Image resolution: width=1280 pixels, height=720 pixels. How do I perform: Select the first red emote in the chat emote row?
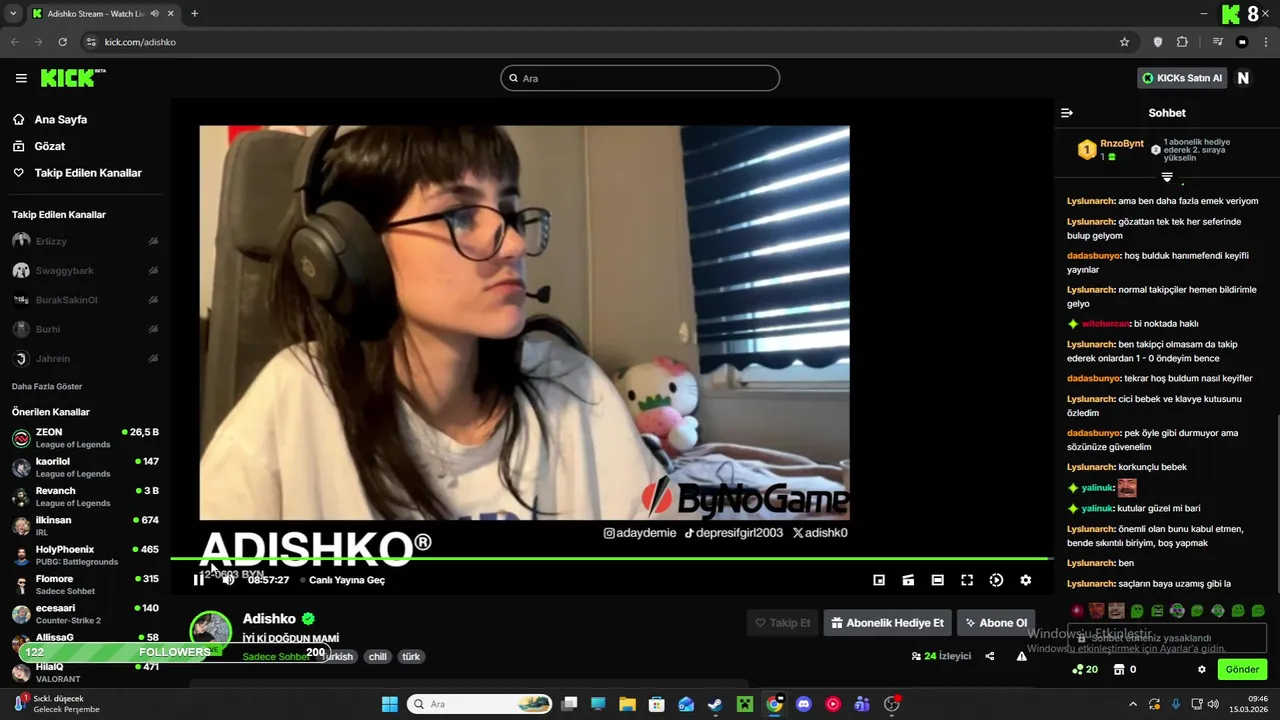click(1077, 610)
